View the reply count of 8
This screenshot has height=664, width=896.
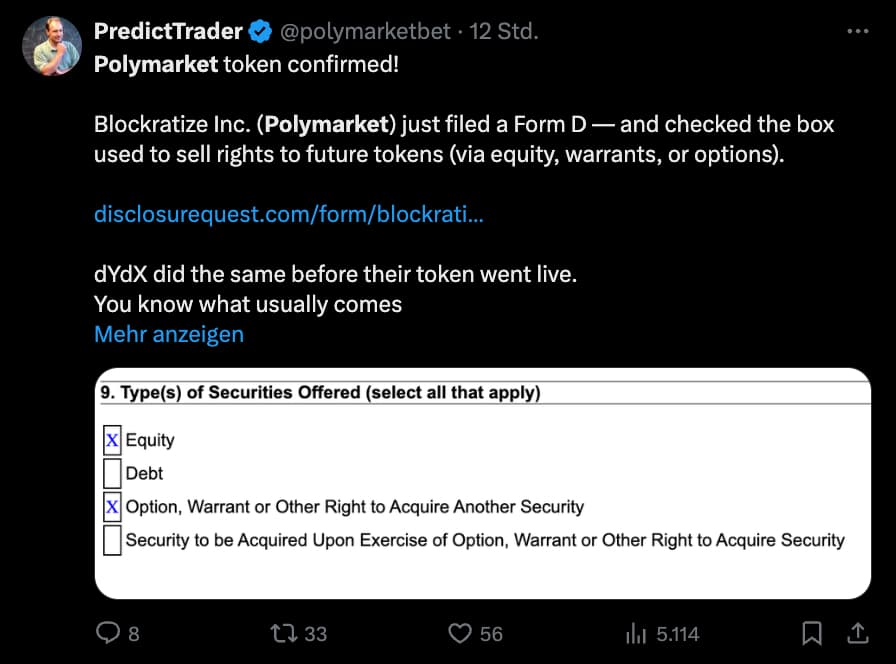(x=133, y=634)
